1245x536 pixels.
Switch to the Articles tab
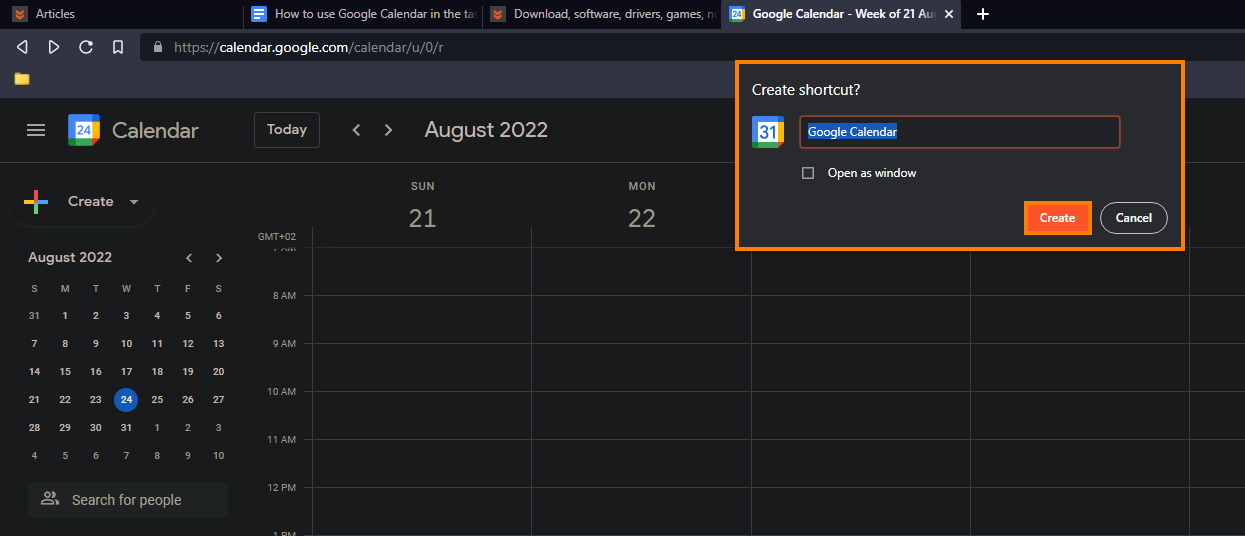pyautogui.click(x=122, y=14)
